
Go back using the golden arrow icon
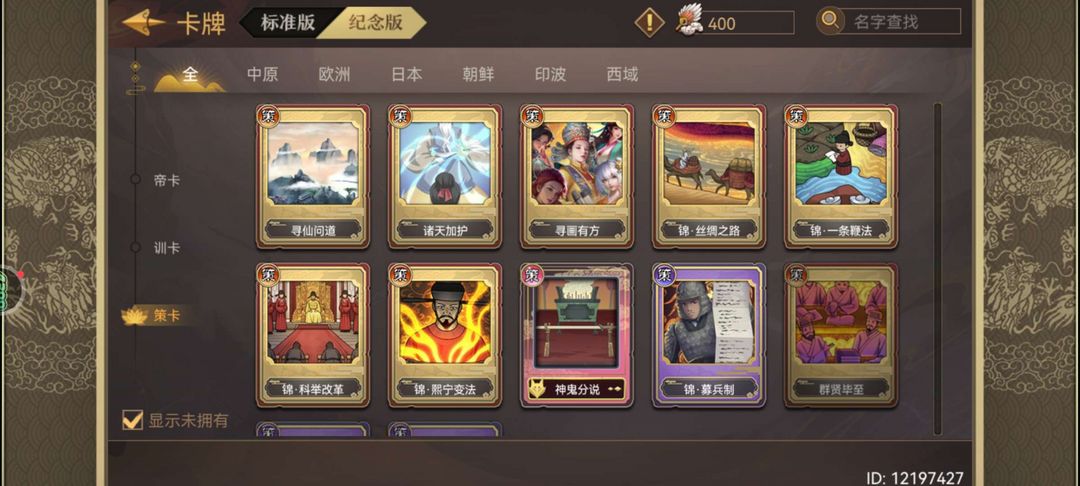tap(143, 23)
